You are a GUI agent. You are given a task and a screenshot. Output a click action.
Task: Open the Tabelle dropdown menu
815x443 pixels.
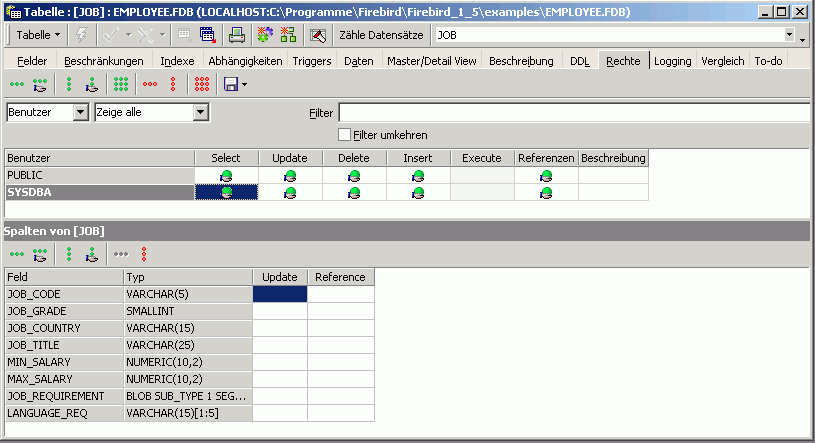tap(38, 35)
